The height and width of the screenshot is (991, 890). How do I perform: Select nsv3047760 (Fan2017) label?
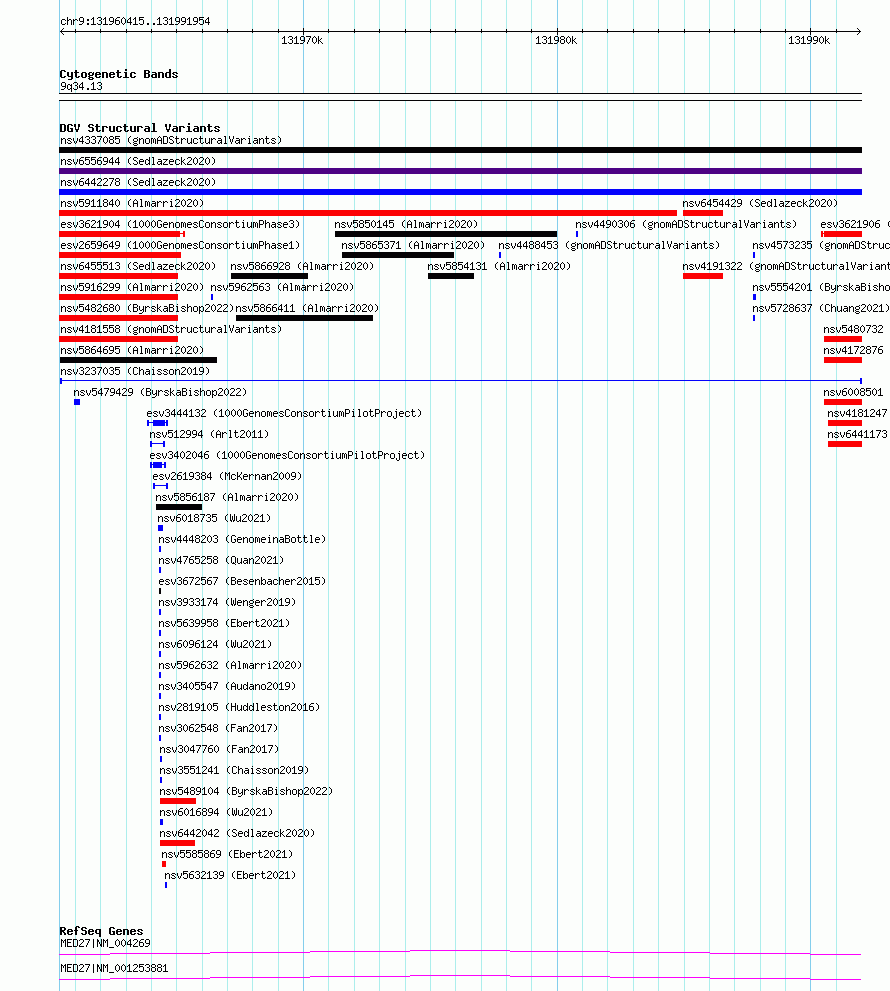[x=219, y=749]
